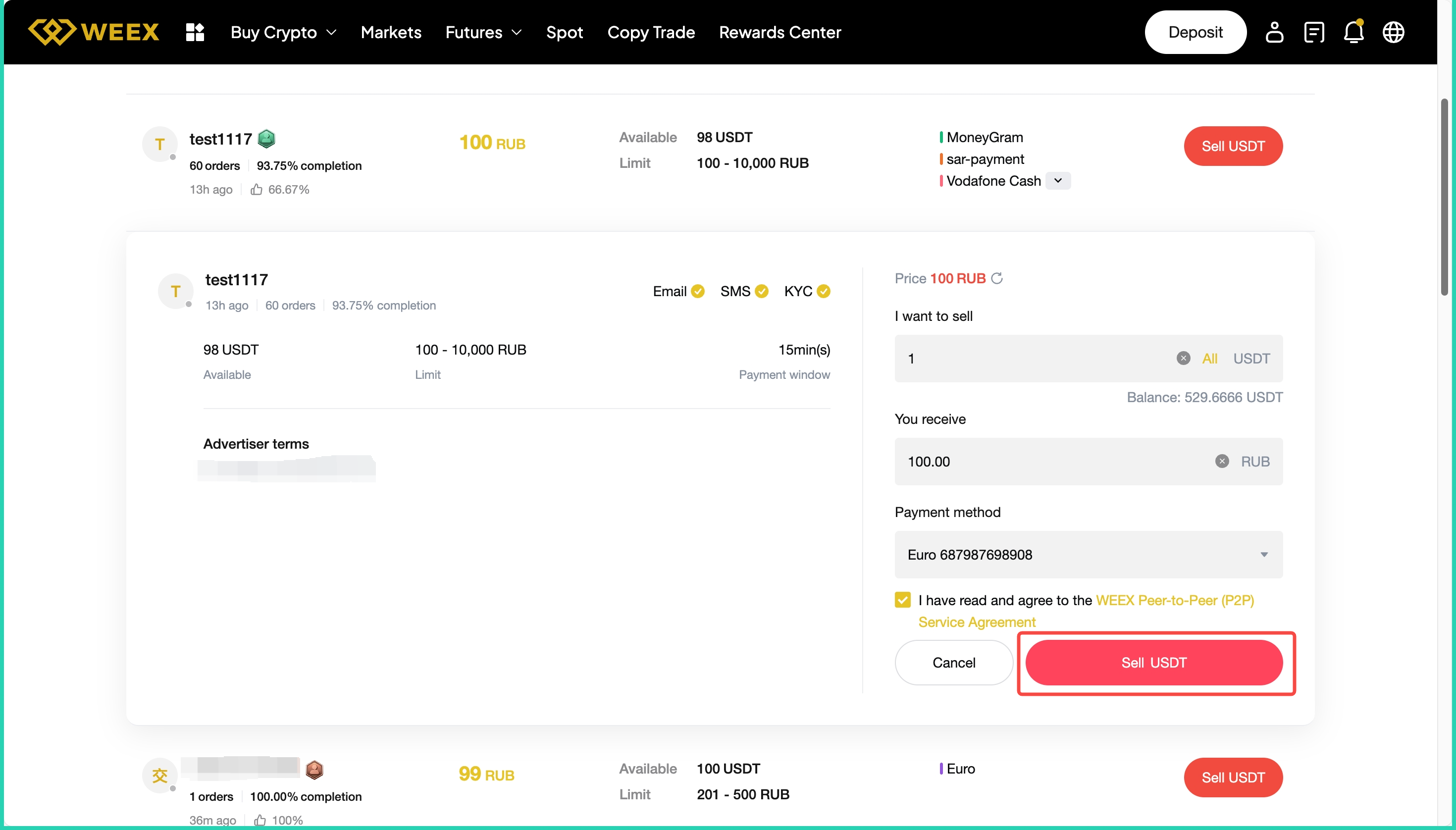
Task: Open the apps grid icon
Action: [x=195, y=32]
